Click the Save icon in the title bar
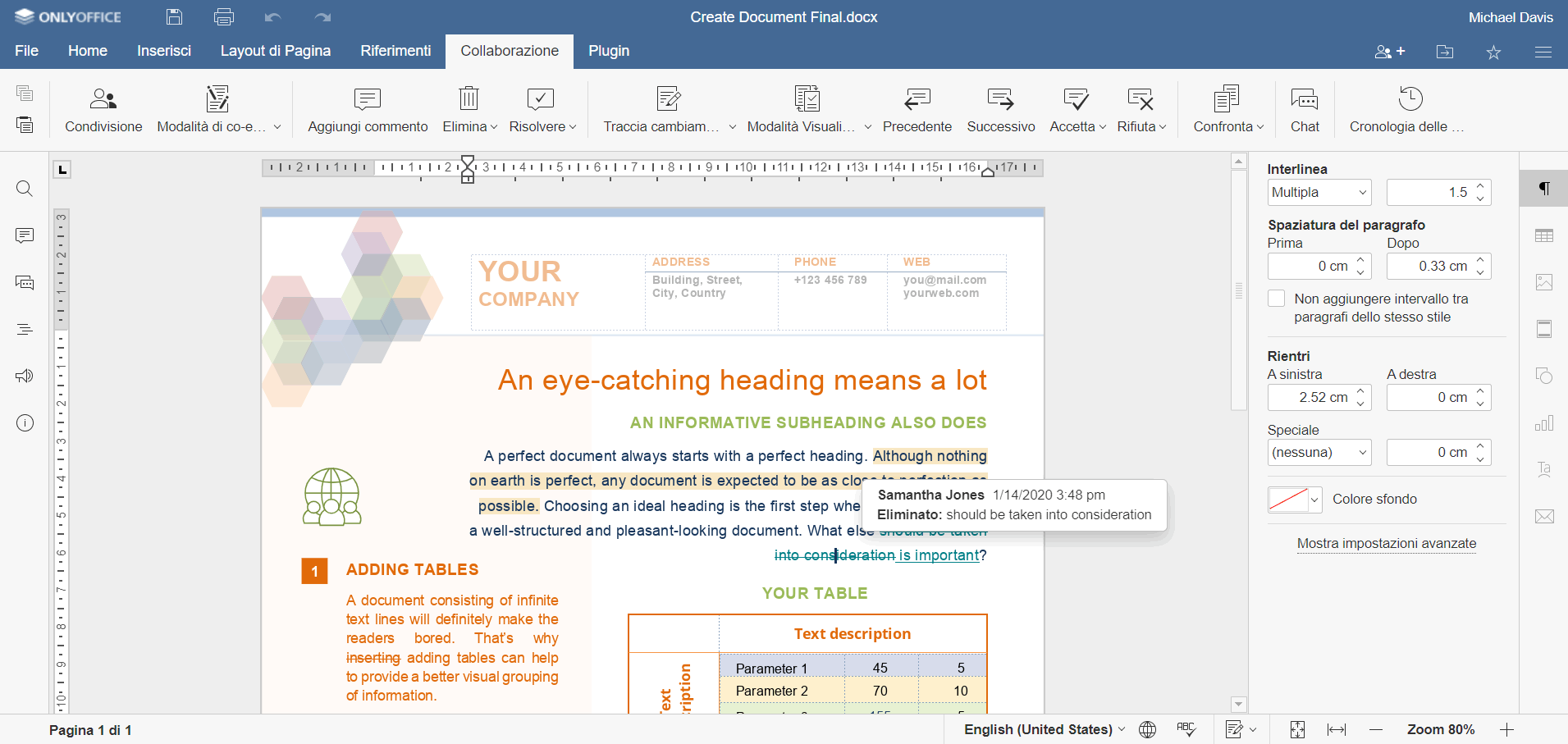 click(x=174, y=16)
